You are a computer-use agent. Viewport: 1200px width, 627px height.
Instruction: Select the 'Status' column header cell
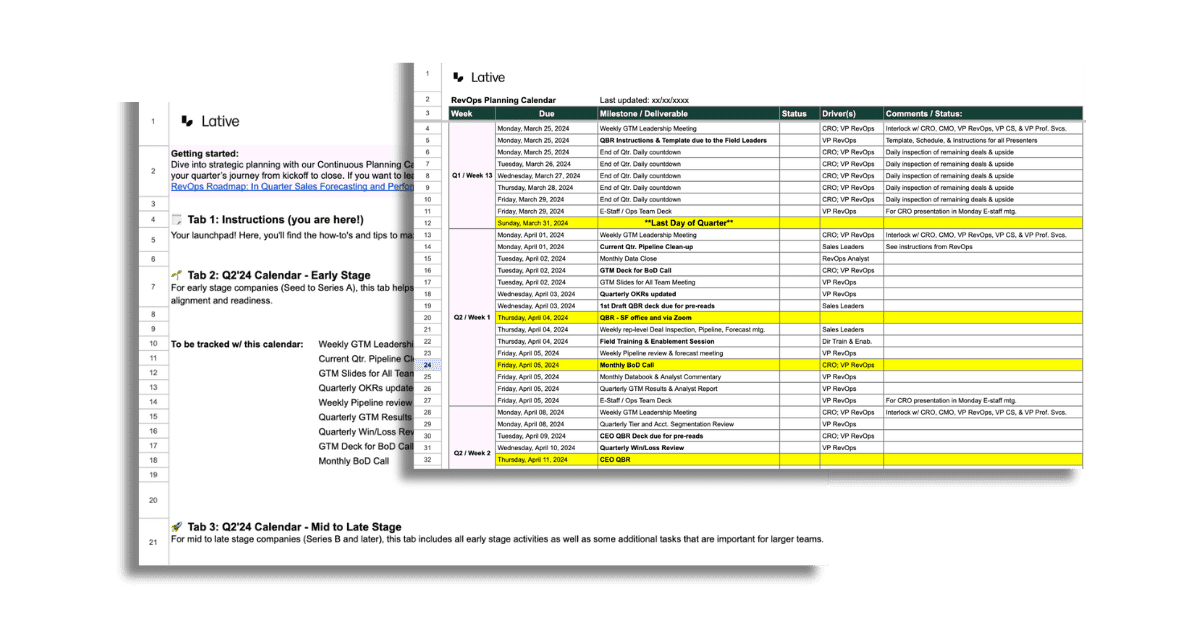tap(798, 113)
